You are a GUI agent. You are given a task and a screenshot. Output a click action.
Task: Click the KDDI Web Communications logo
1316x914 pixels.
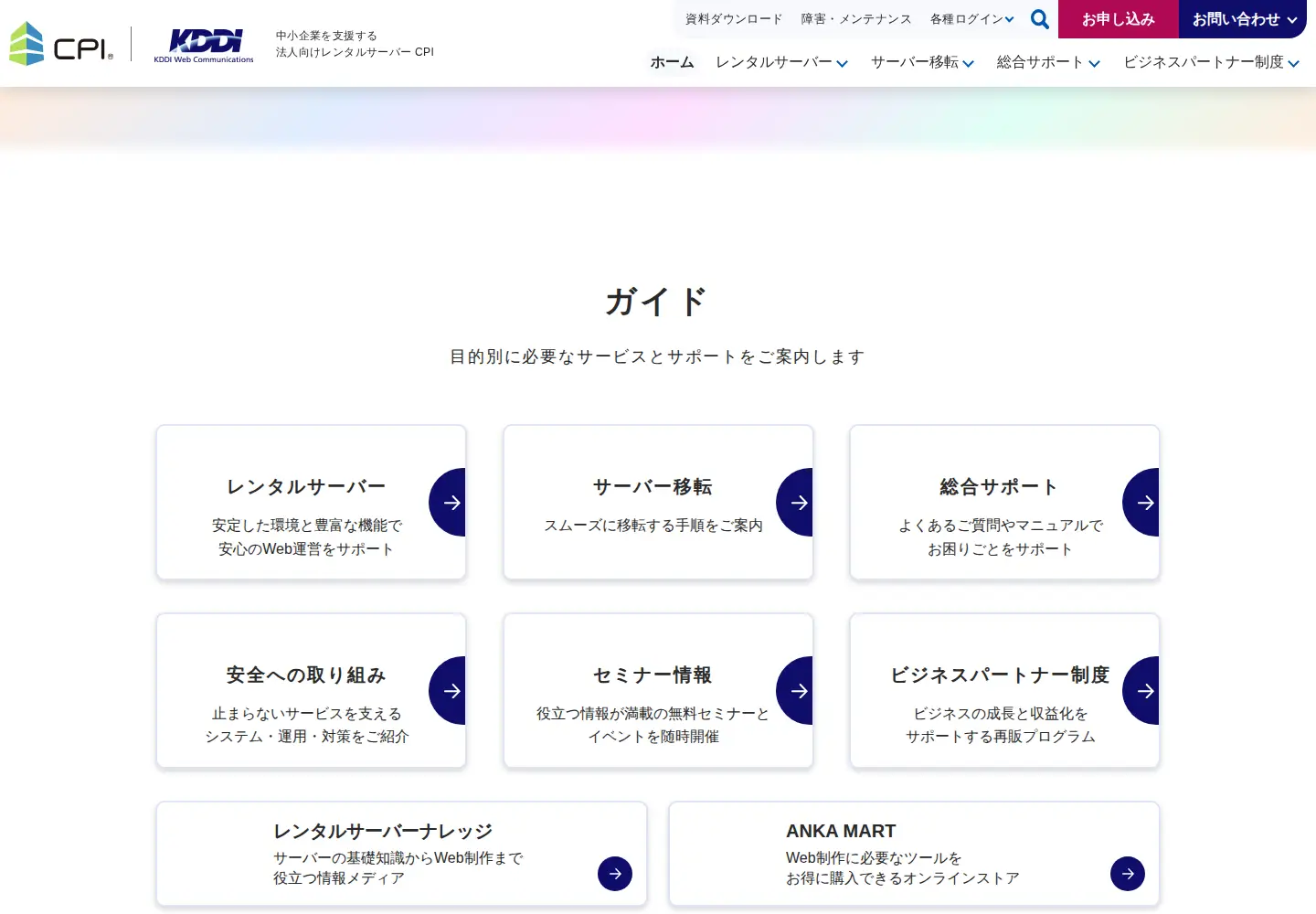click(204, 46)
